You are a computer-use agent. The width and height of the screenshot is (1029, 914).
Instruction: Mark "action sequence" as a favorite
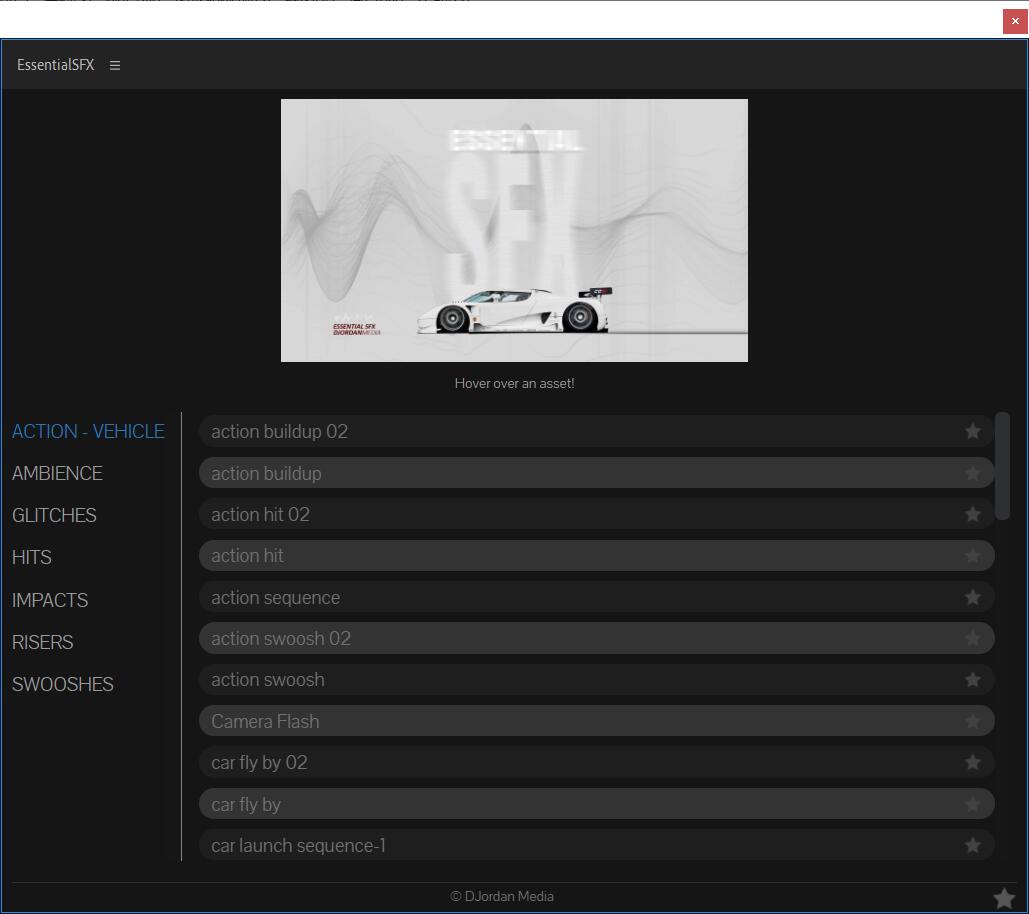[972, 597]
